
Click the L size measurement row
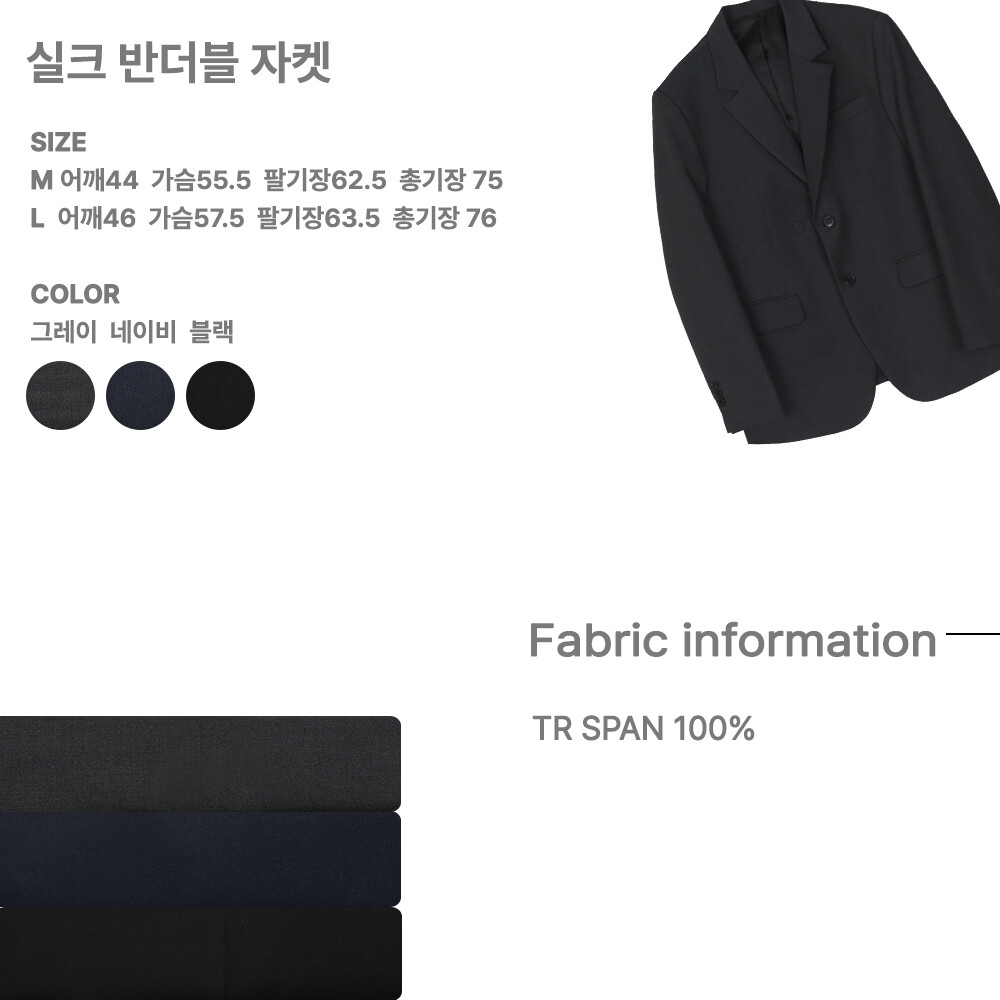coord(263,218)
